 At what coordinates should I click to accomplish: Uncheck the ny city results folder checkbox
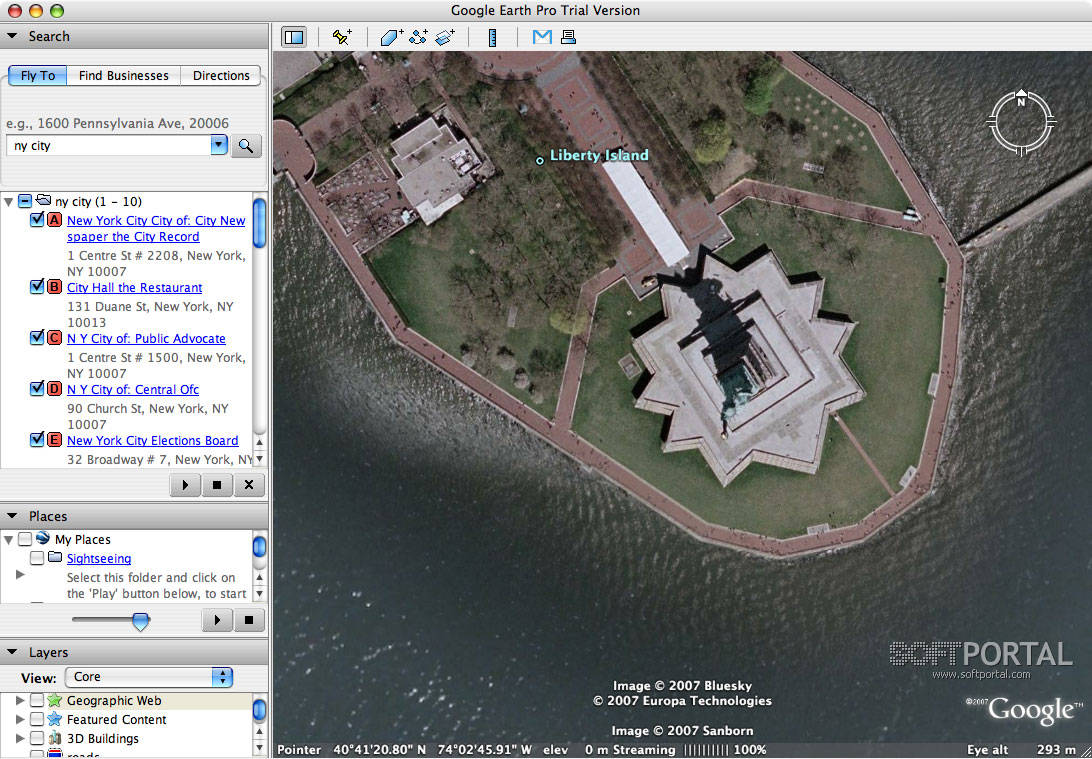[25, 201]
